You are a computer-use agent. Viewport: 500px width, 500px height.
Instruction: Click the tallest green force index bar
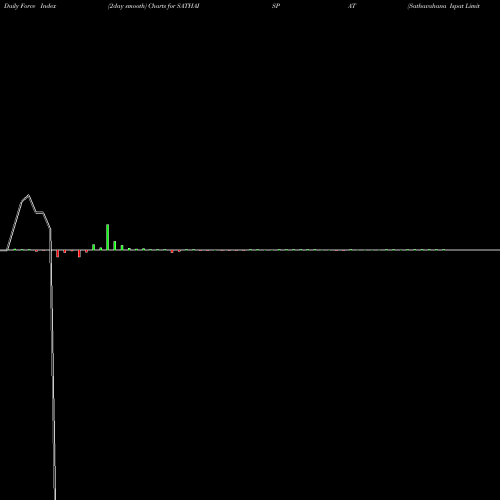(x=107, y=237)
